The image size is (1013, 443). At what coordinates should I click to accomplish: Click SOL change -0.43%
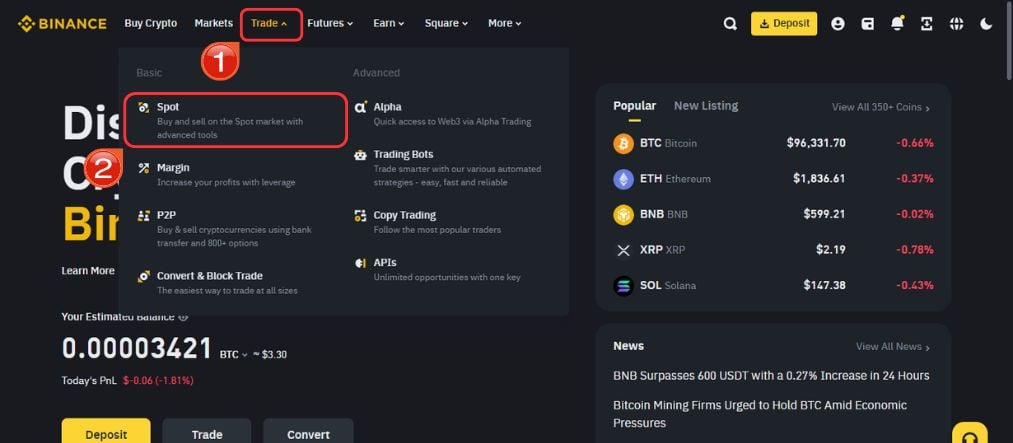click(914, 285)
